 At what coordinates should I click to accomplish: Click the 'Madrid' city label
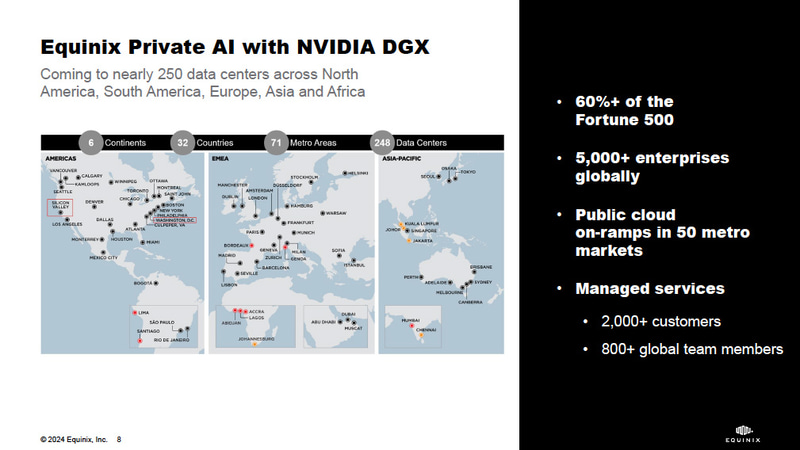[x=227, y=255]
